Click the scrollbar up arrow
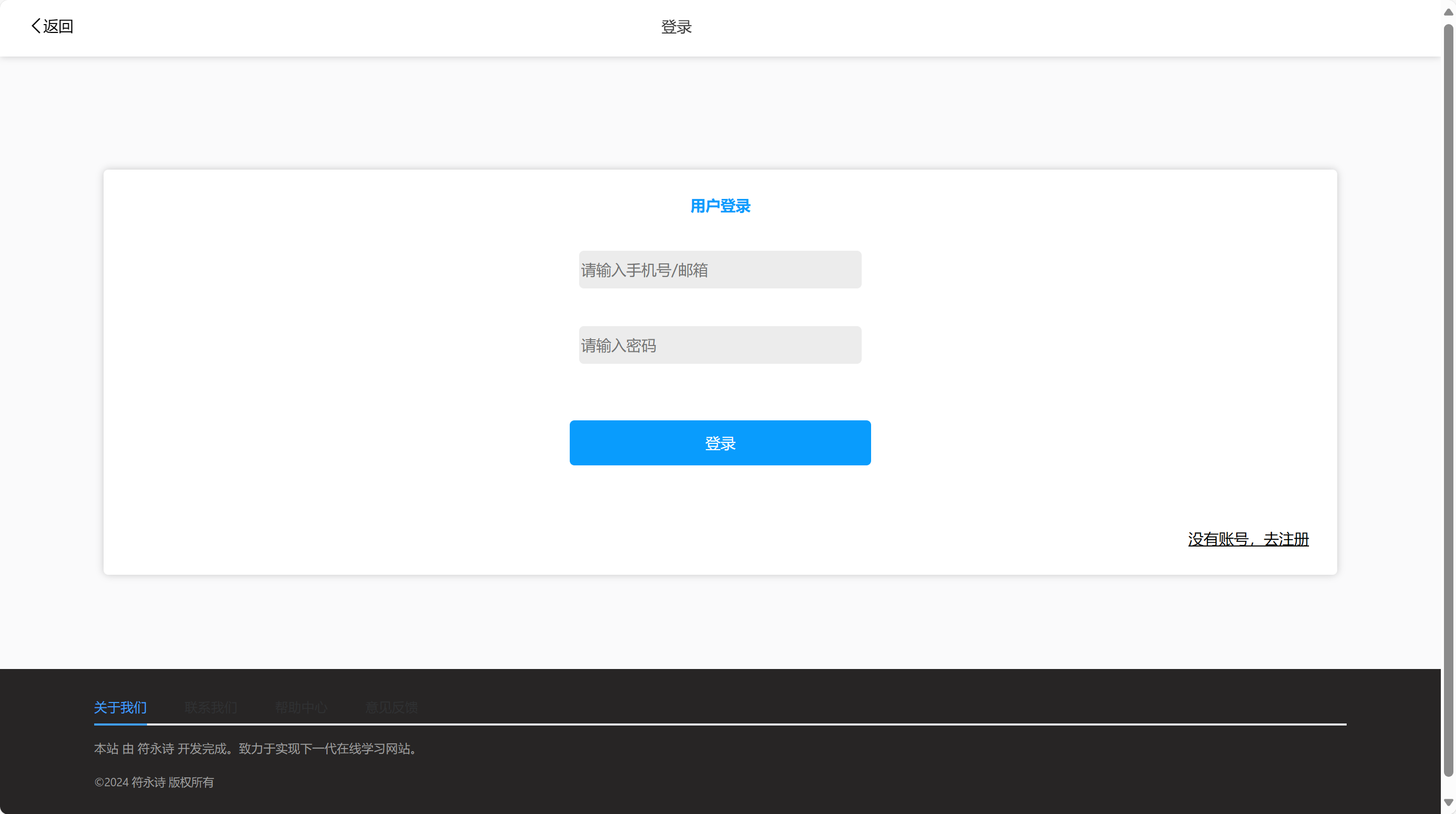This screenshot has height=814, width=1456. [1448, 12]
